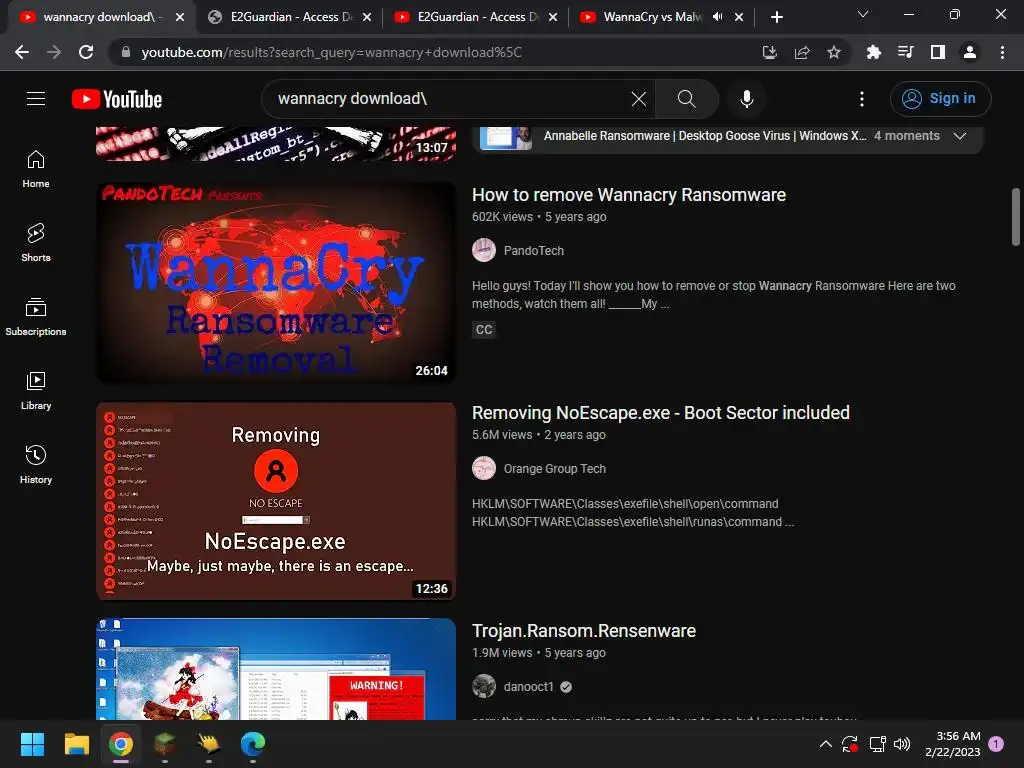Open History in the sidebar
Viewport: 1024px width, 768px height.
[x=36, y=464]
